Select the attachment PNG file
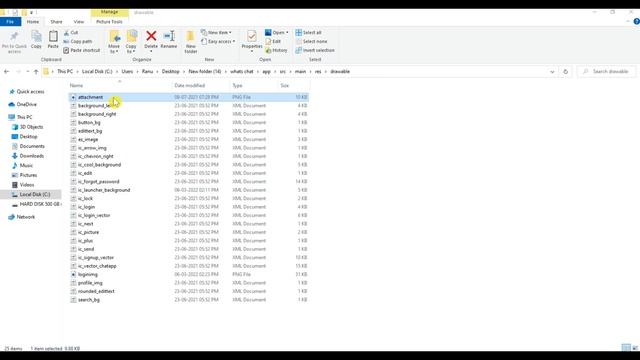640x360 pixels. (189, 97)
